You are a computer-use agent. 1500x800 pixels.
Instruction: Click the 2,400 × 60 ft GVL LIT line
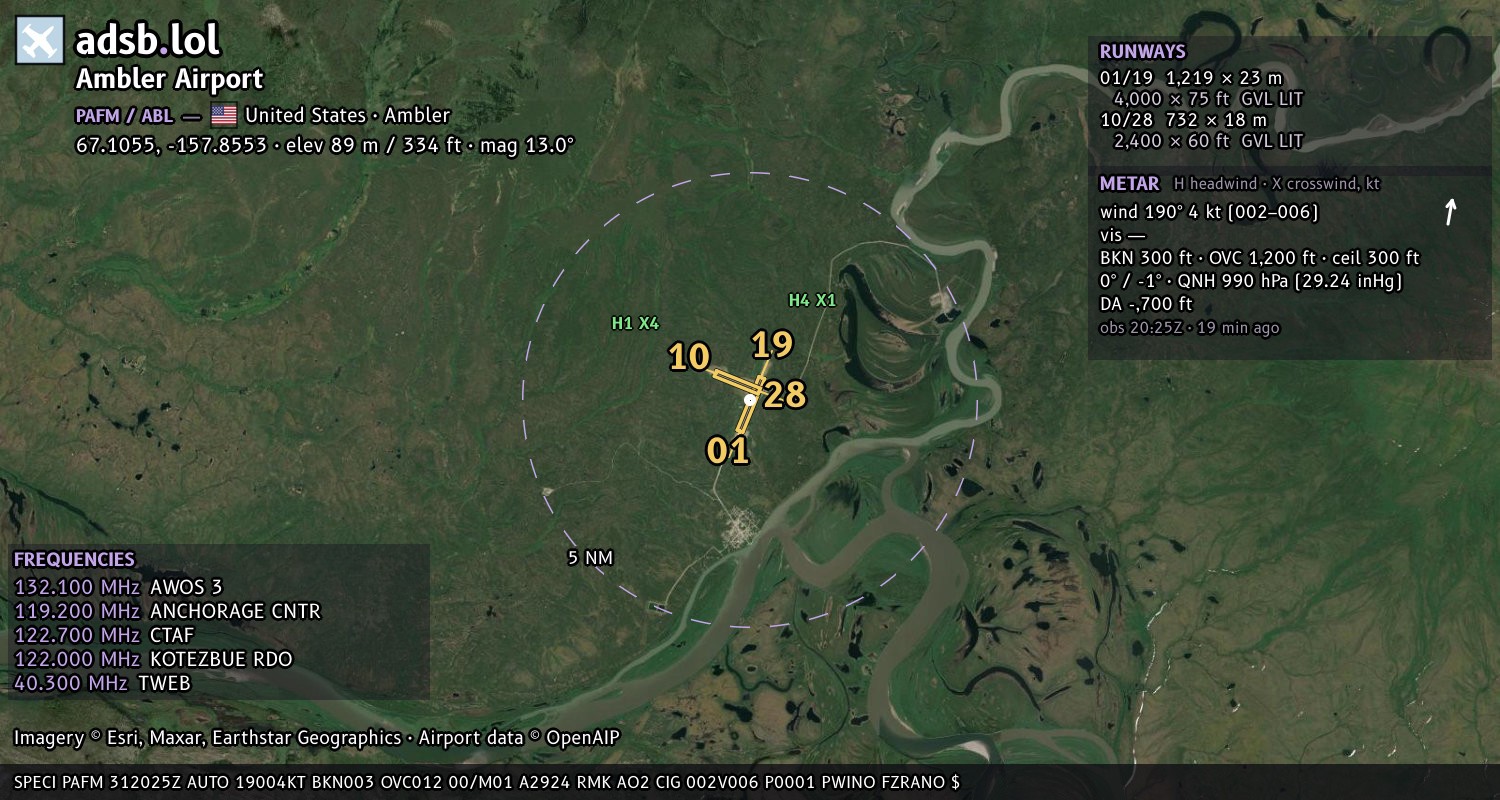1208,141
